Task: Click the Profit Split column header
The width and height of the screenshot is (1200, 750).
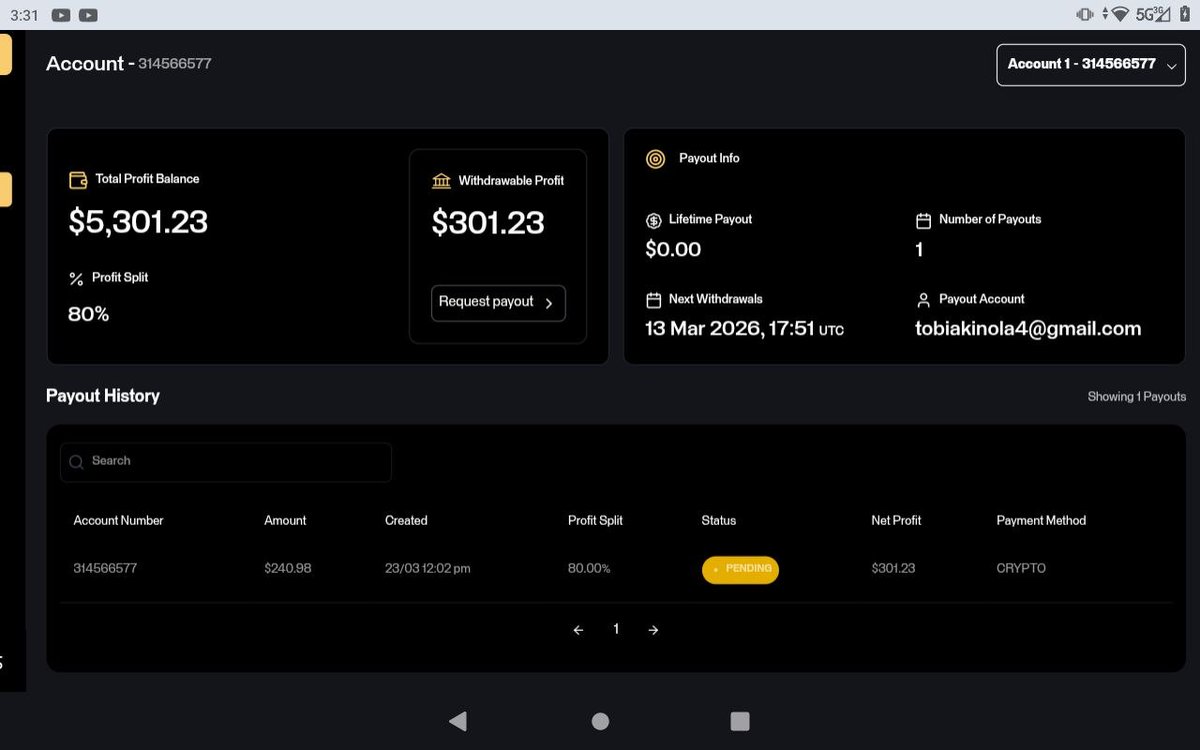Action: point(595,521)
